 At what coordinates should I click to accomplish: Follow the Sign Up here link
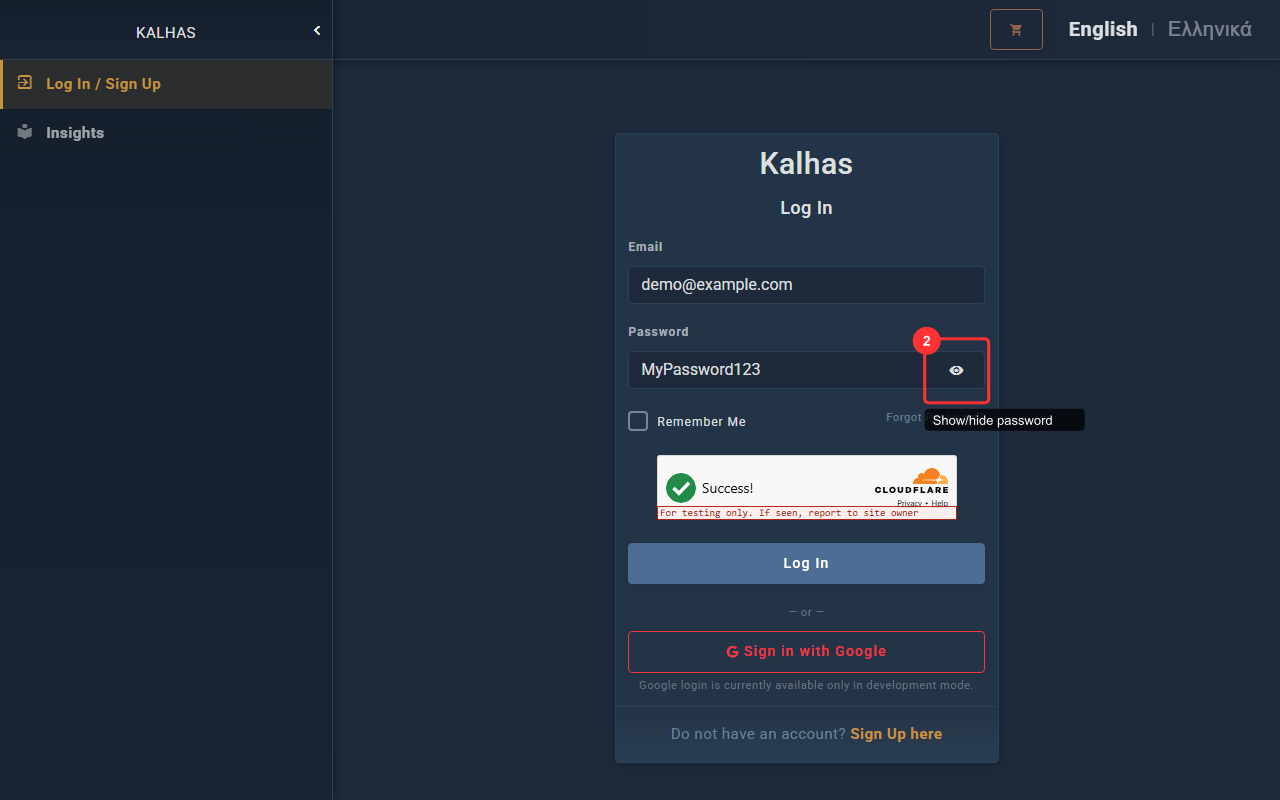896,734
